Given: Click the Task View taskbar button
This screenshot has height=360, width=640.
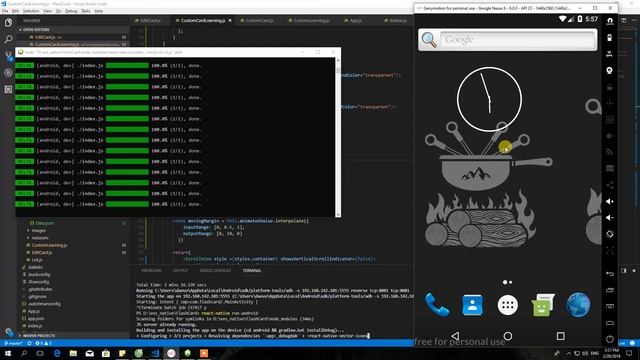Looking at the screenshot, I should click(x=40, y=353).
